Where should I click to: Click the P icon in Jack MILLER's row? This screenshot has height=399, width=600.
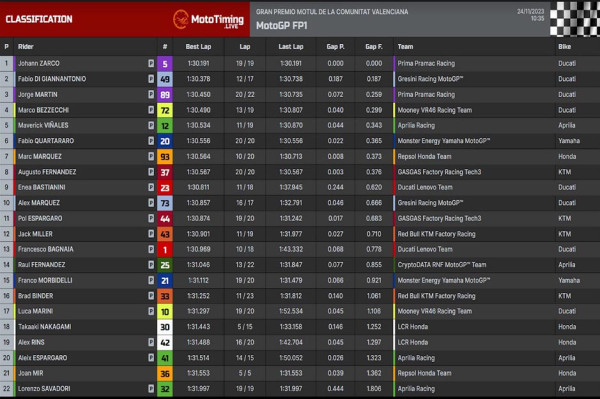(x=151, y=234)
